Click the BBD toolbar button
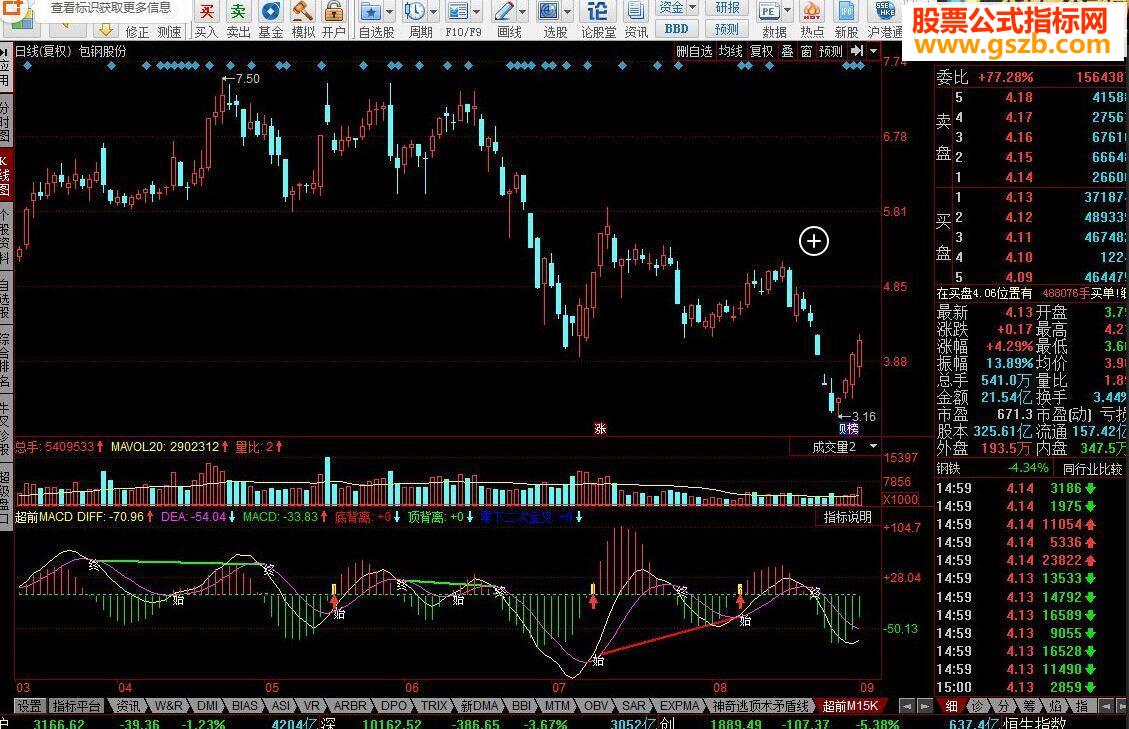Viewport: 1129px width, 729px height. tap(676, 28)
